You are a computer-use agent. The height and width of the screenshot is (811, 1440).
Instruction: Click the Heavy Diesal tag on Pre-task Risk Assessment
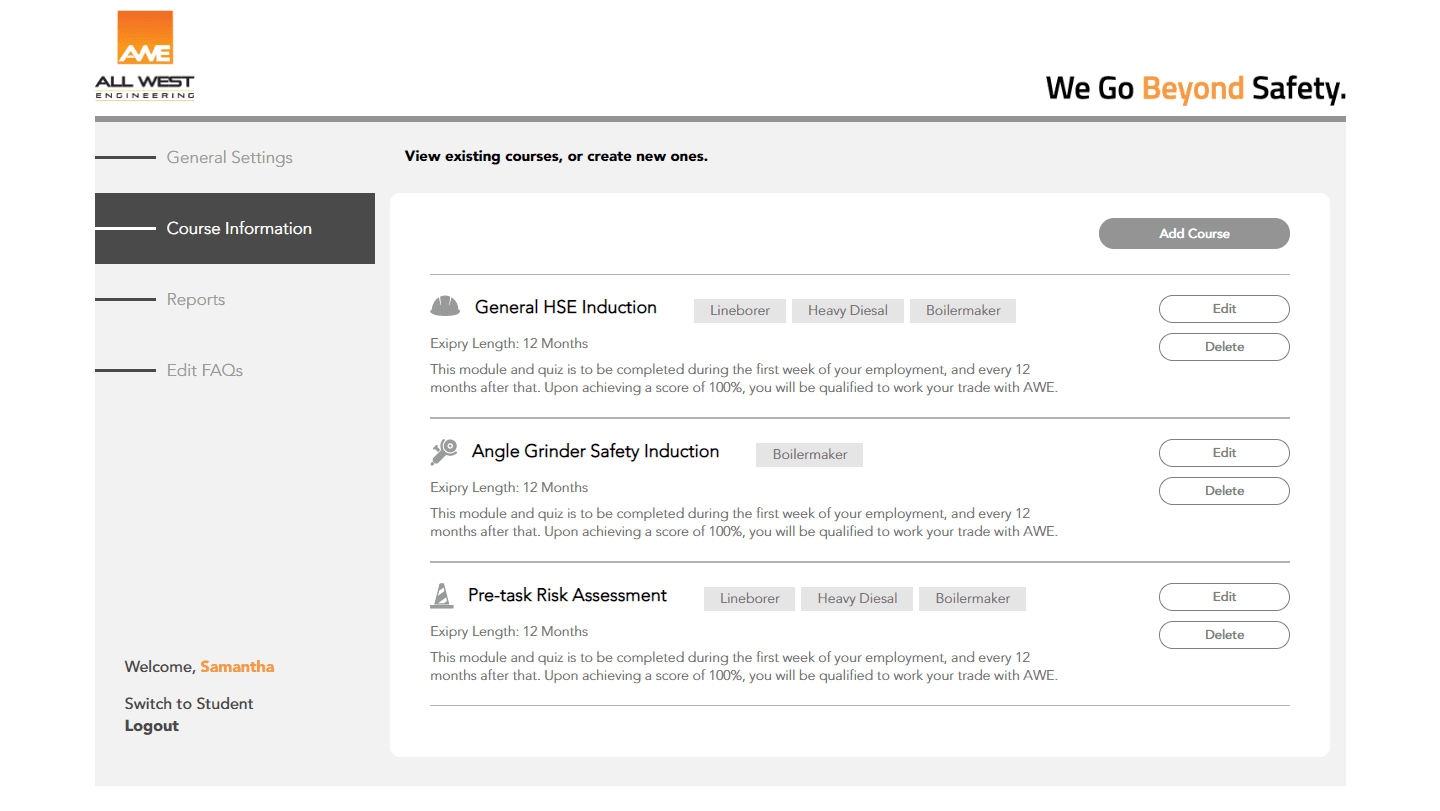pos(857,599)
